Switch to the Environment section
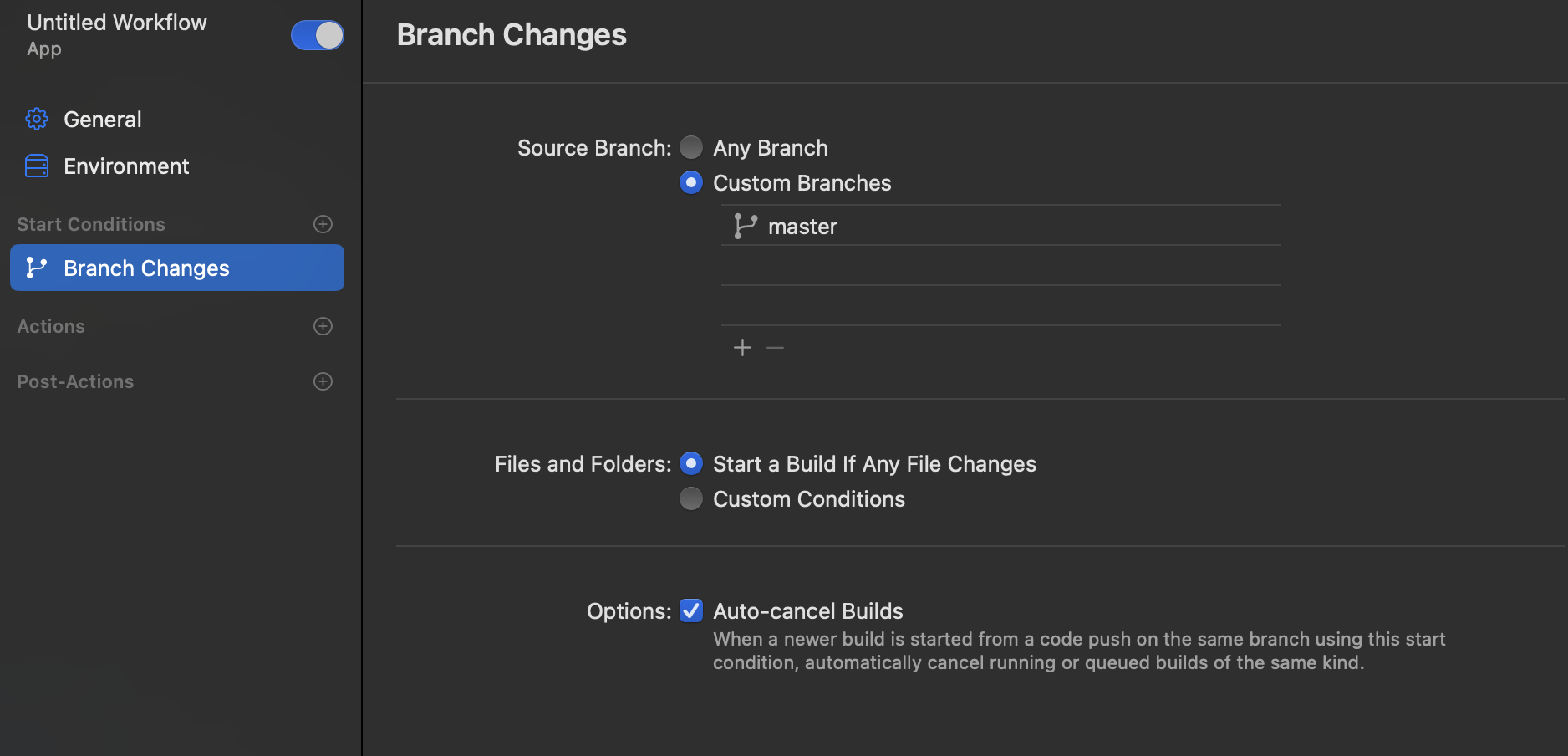The width and height of the screenshot is (1568, 756). [x=126, y=166]
